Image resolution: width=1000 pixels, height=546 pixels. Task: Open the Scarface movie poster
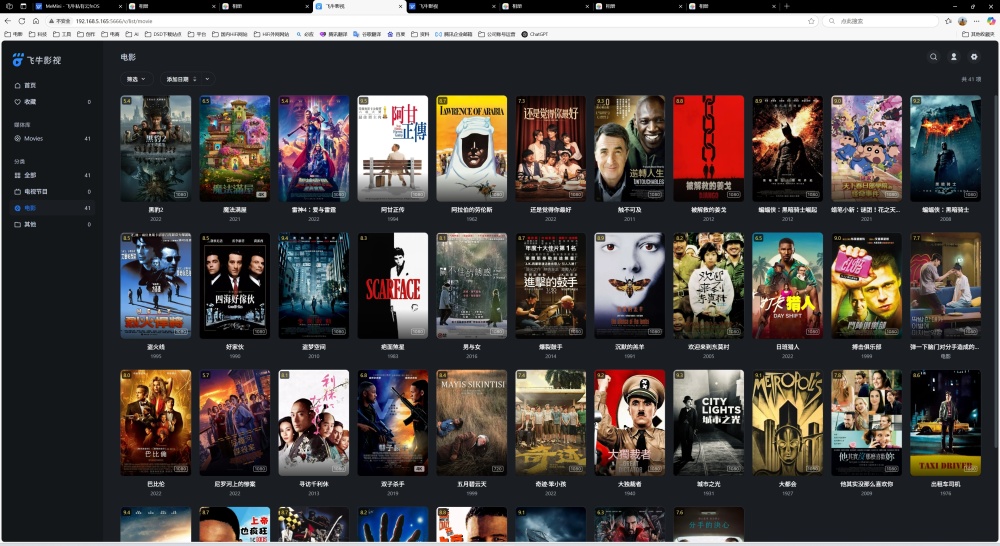(393, 285)
